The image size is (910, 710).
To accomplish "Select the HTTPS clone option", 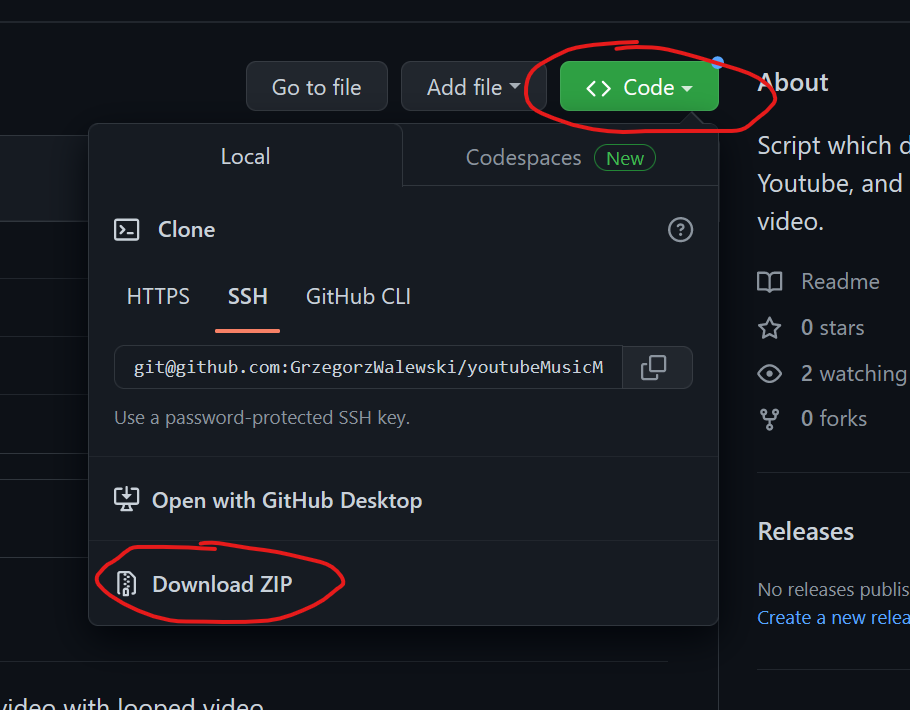I will pos(158,297).
